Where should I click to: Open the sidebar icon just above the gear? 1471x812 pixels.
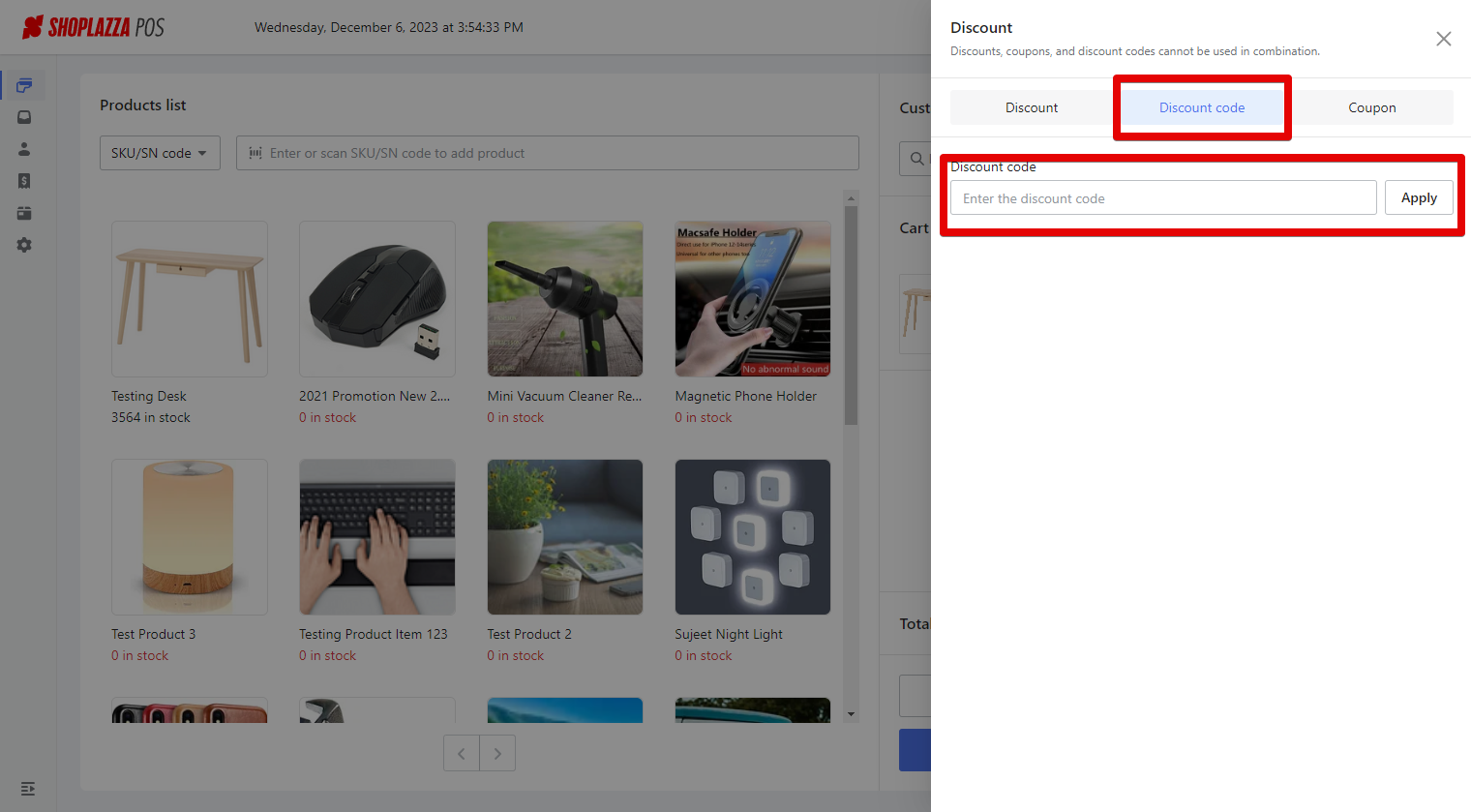pyautogui.click(x=24, y=213)
